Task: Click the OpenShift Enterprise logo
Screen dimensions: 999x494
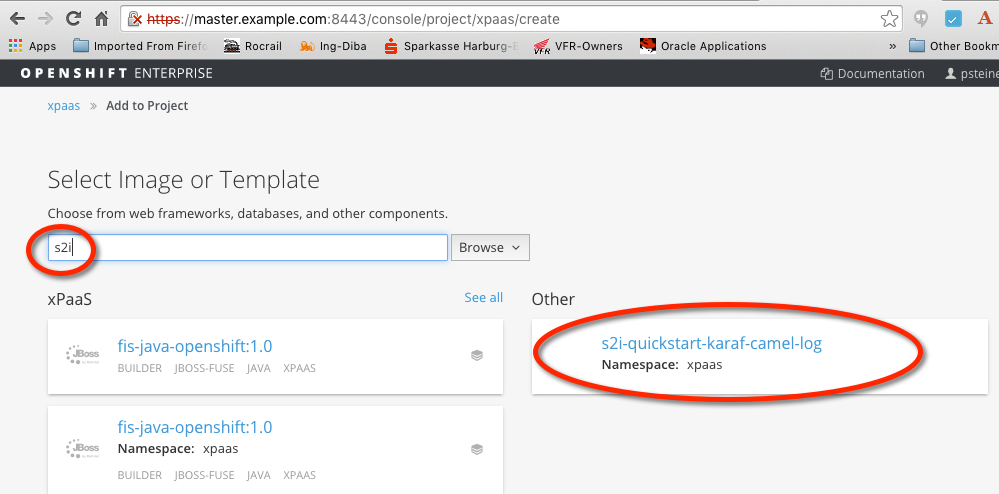Action: 117,73
